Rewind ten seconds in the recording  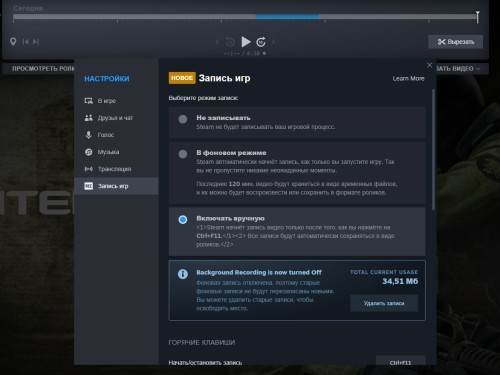(x=230, y=42)
